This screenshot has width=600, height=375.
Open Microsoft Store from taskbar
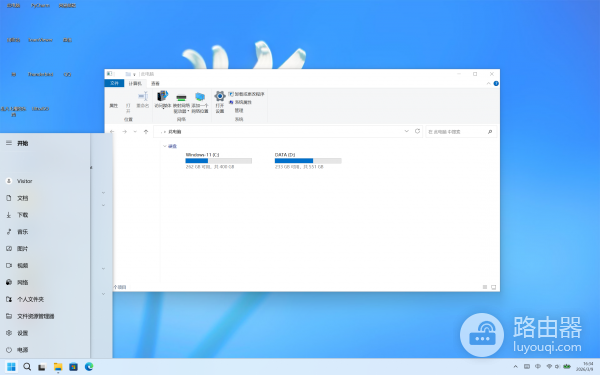coord(73,367)
